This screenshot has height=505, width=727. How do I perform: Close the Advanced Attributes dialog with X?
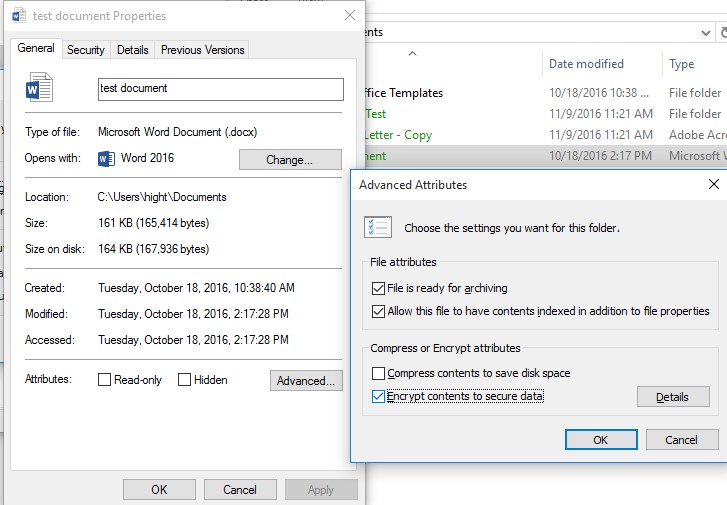713,184
